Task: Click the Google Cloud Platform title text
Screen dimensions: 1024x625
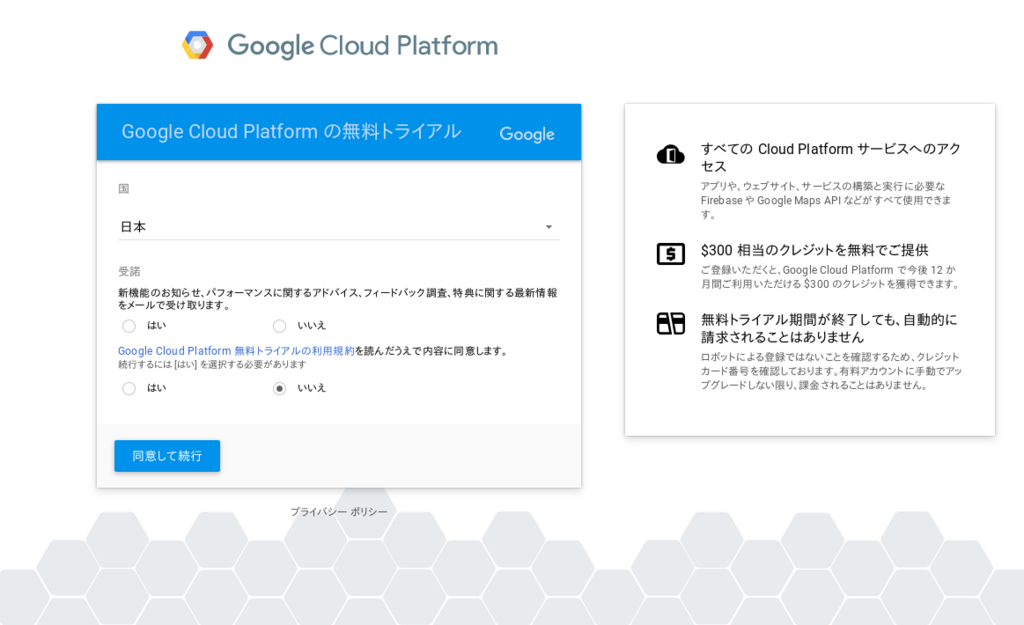Action: [362, 46]
